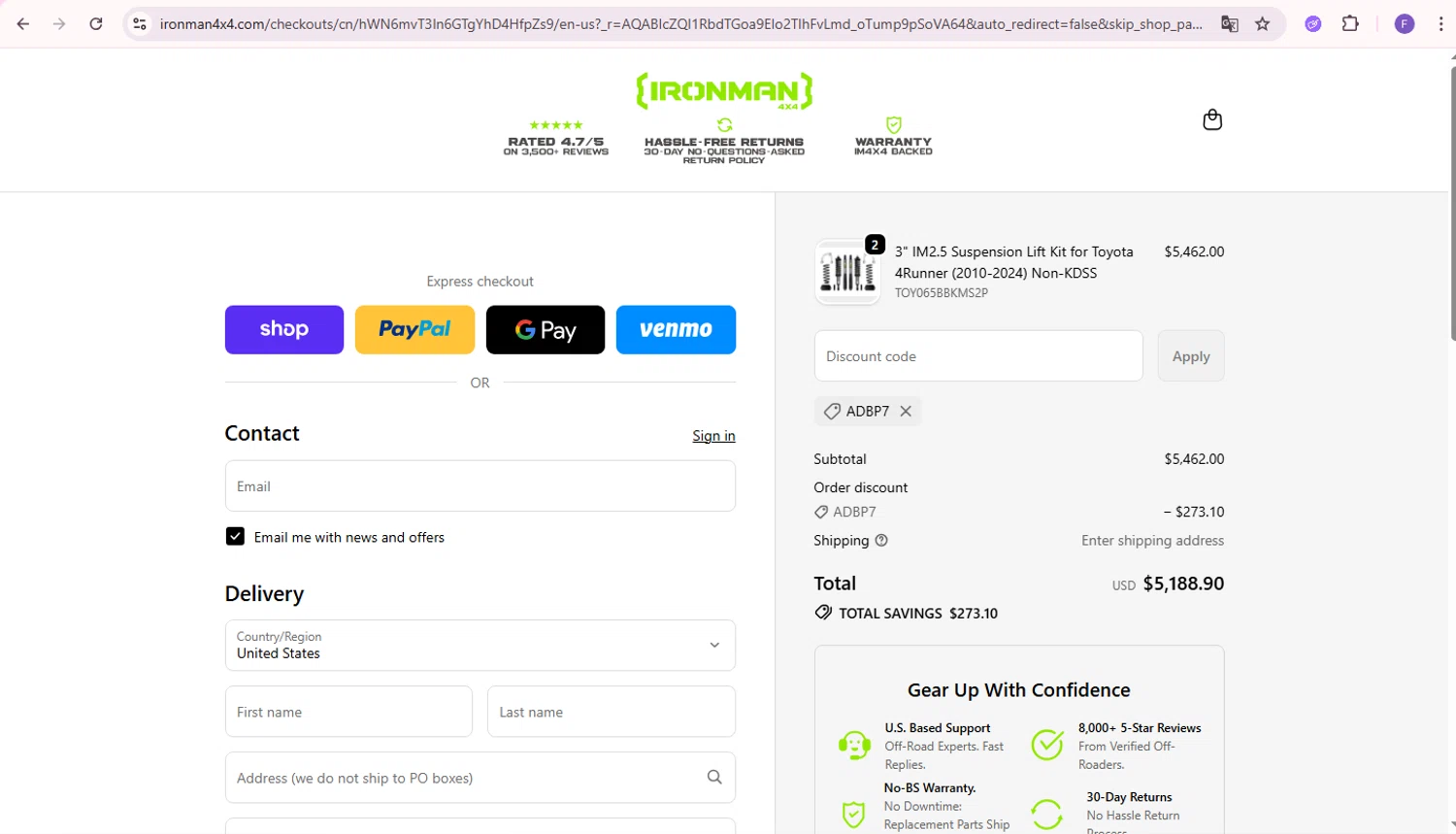Pay with Venmo express button
Image resolution: width=1456 pixels, height=834 pixels.
click(676, 329)
